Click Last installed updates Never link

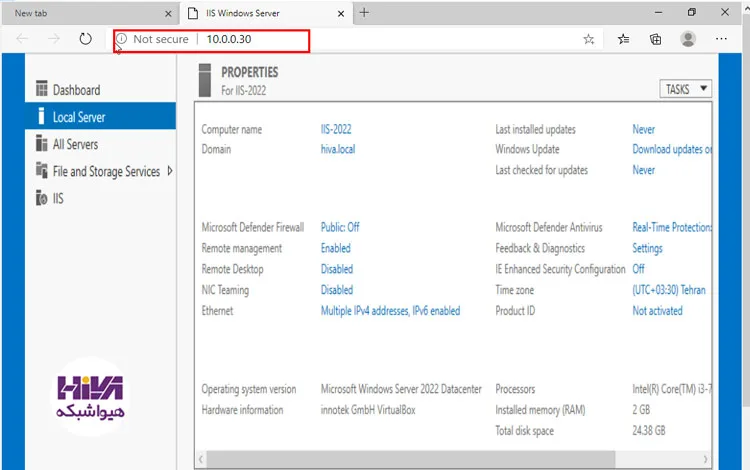[x=643, y=129]
